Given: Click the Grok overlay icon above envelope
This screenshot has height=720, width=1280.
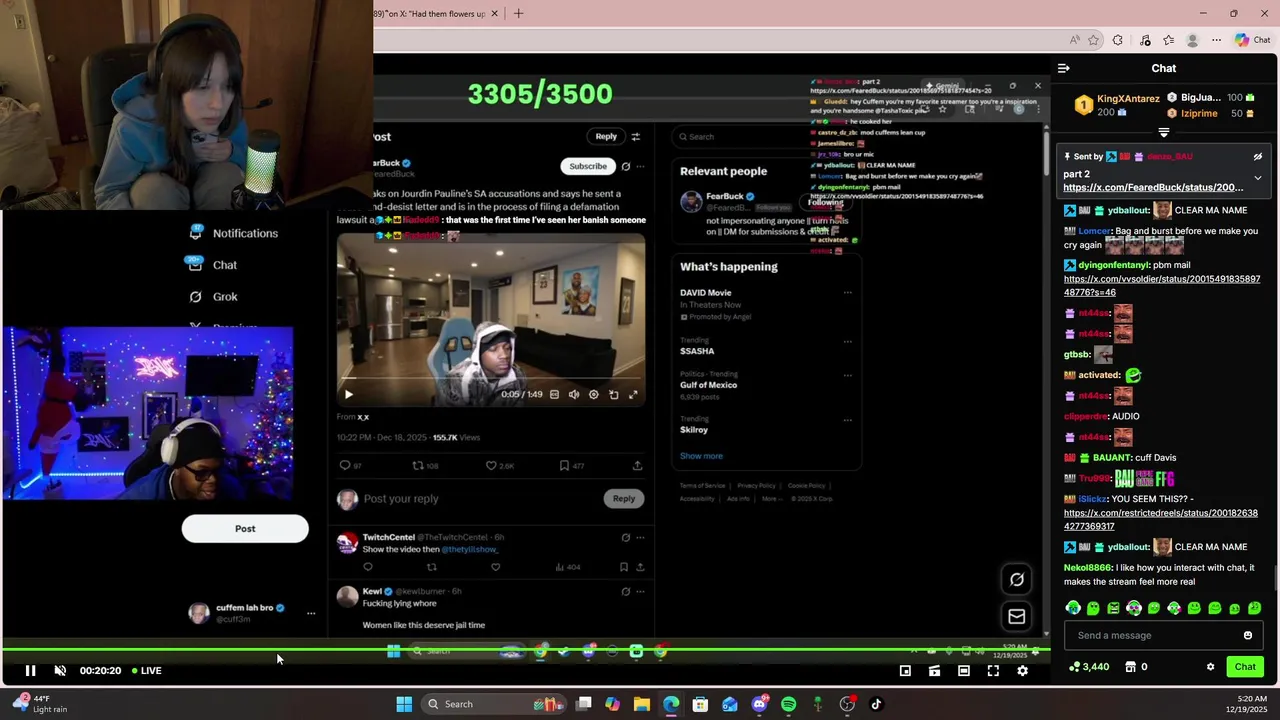Looking at the screenshot, I should point(1017,579).
